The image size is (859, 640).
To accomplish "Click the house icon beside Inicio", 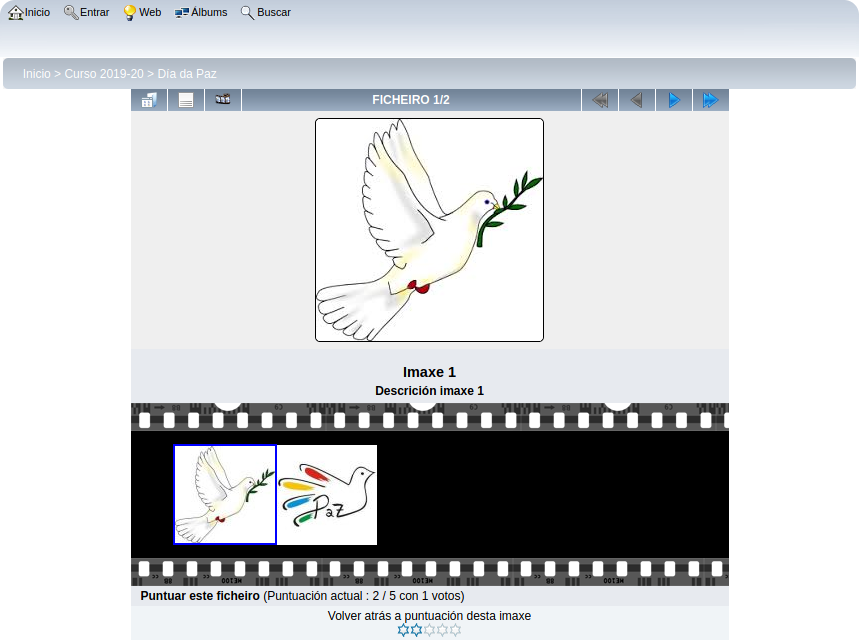I will click(15, 13).
